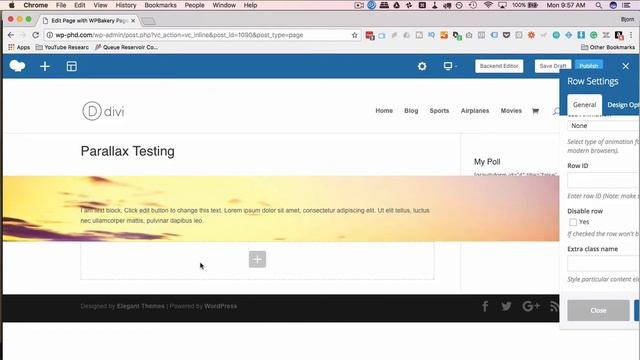This screenshot has height=360, width=640.
Task: Close the Edit Page browser tab
Action: click(133, 20)
